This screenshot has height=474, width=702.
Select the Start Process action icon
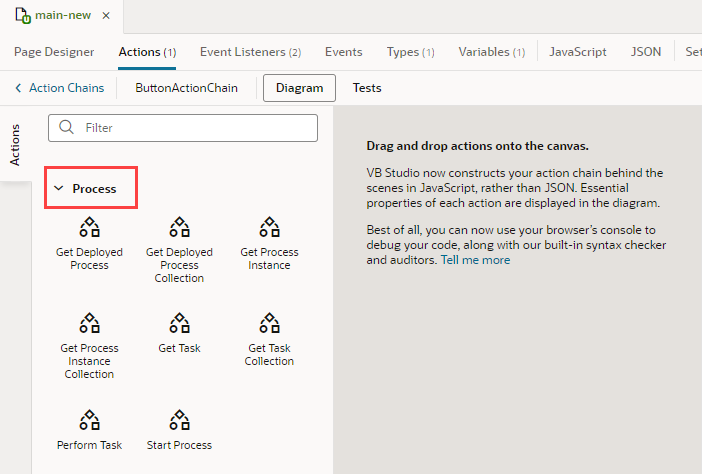point(180,420)
